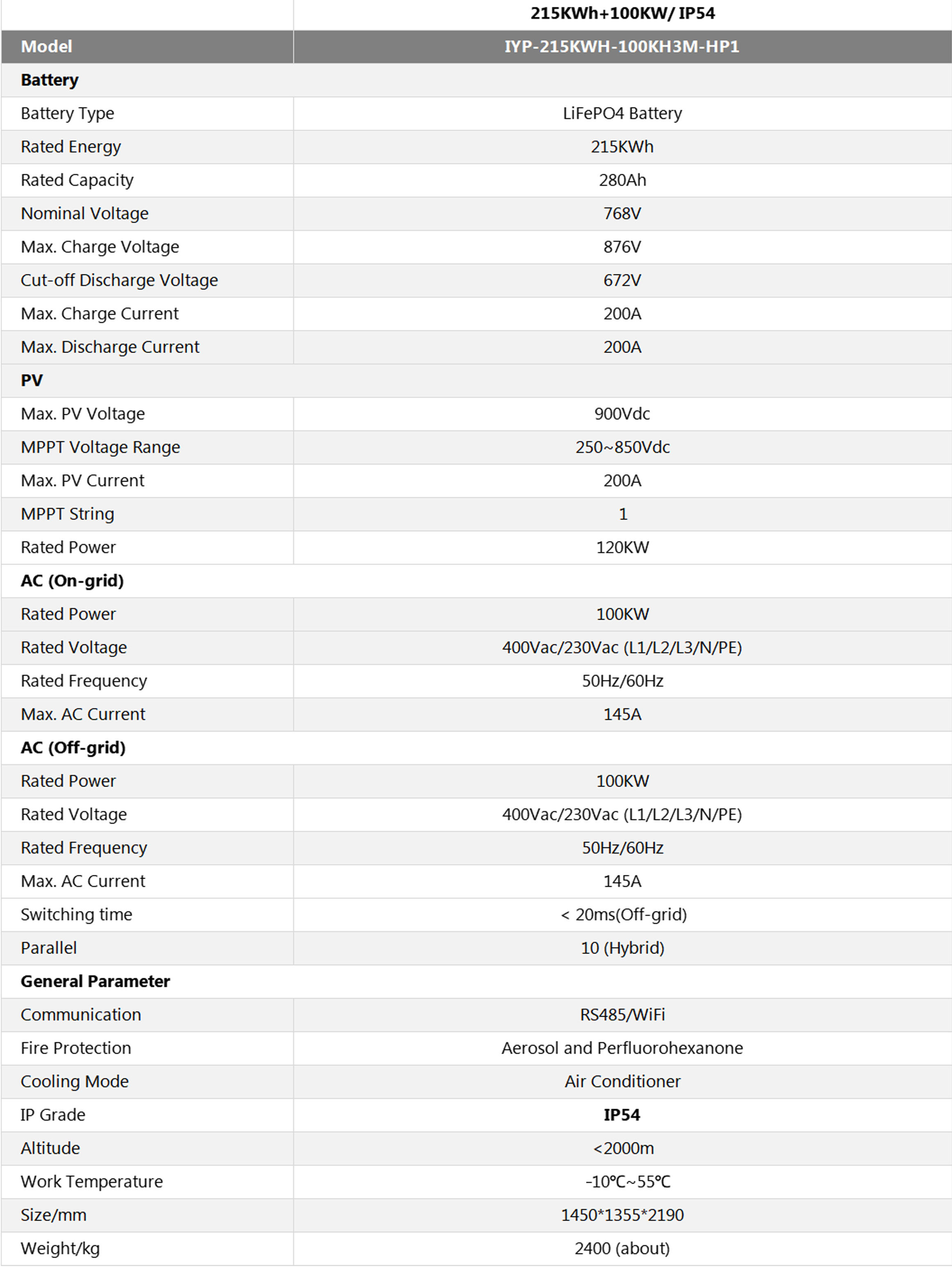Select the Switching time label
The image size is (952, 1271).
click(x=76, y=914)
